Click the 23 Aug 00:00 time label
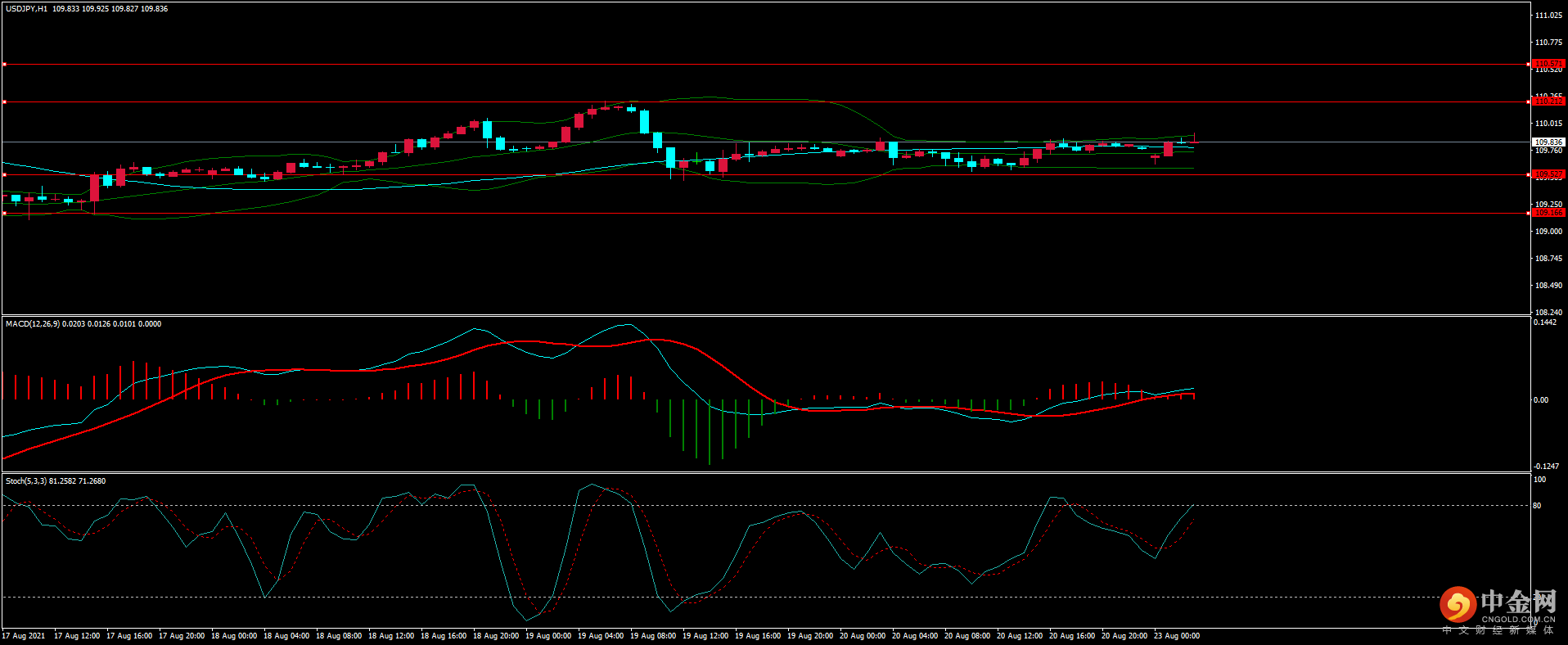This screenshot has width=1568, height=645. point(1177,636)
